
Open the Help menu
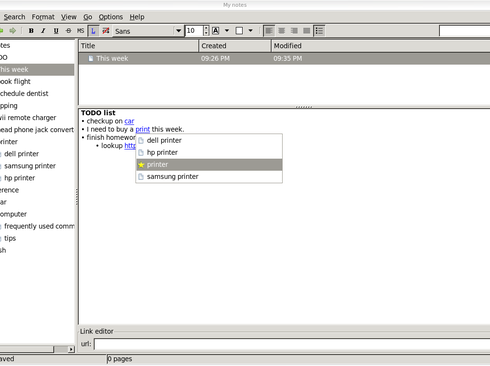[x=137, y=17]
